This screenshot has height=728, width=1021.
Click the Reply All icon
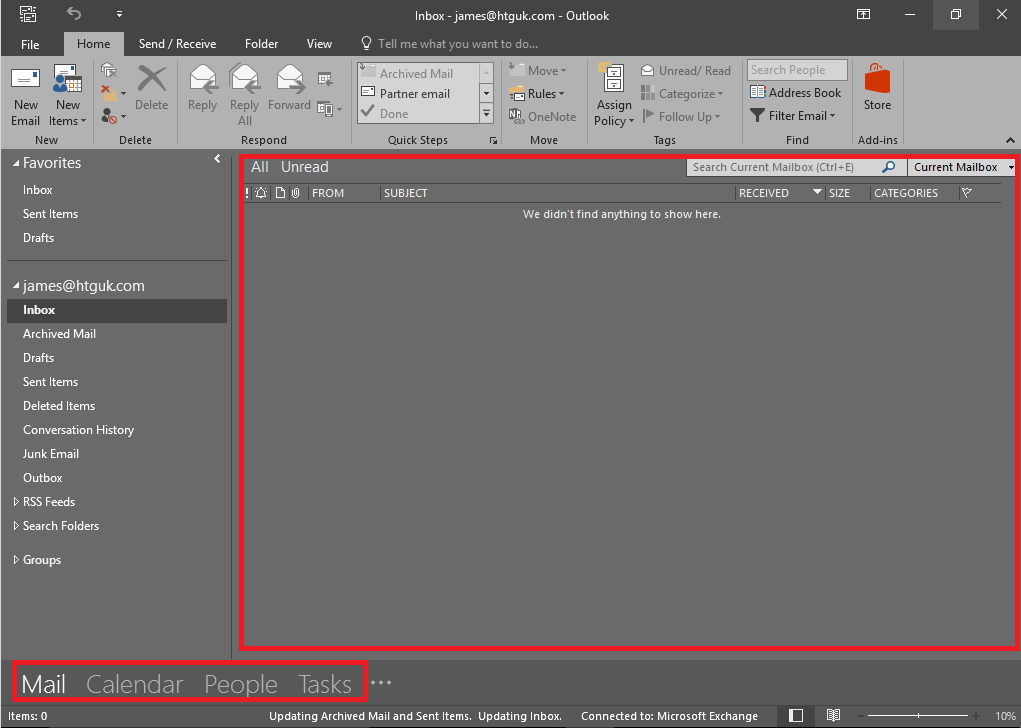(245, 79)
